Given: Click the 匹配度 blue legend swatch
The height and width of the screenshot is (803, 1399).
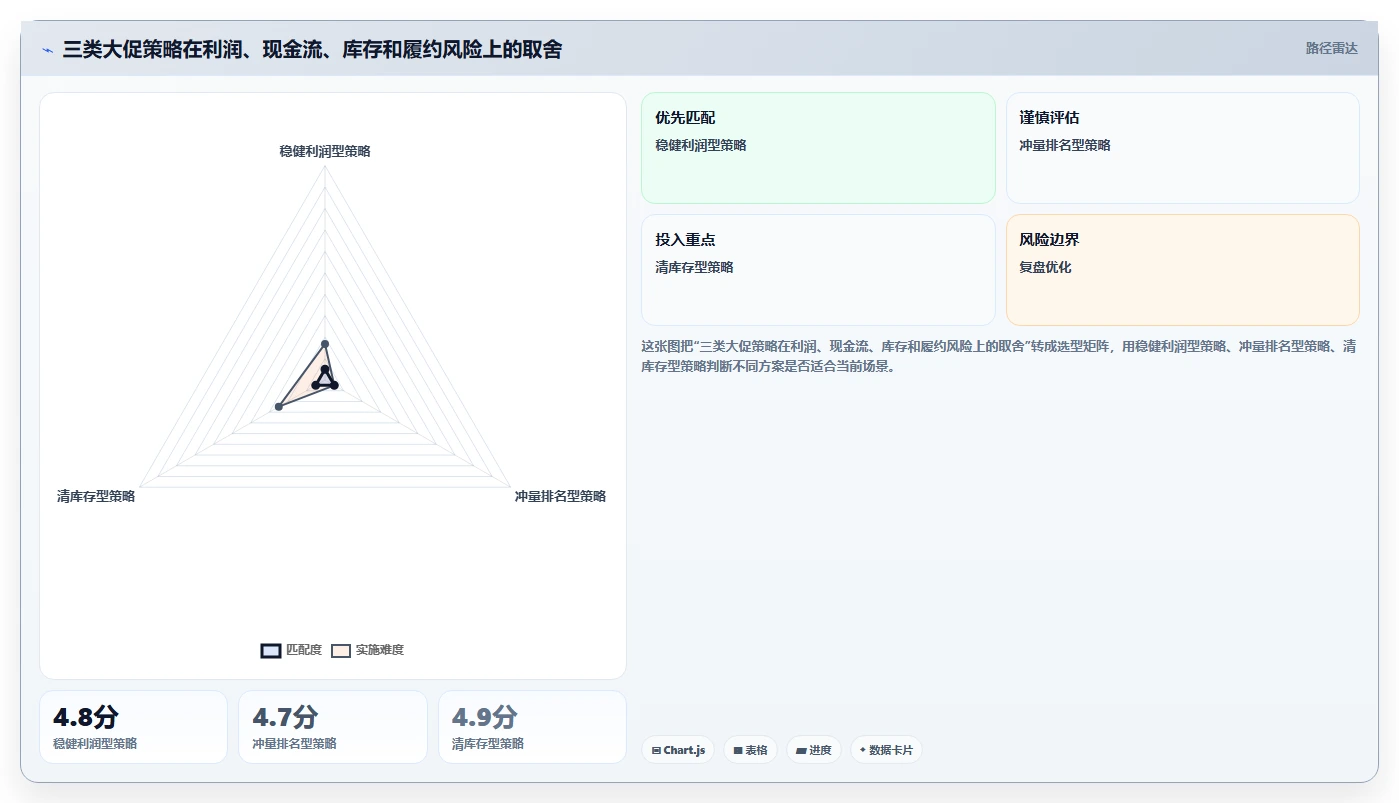Looking at the screenshot, I should (x=270, y=650).
